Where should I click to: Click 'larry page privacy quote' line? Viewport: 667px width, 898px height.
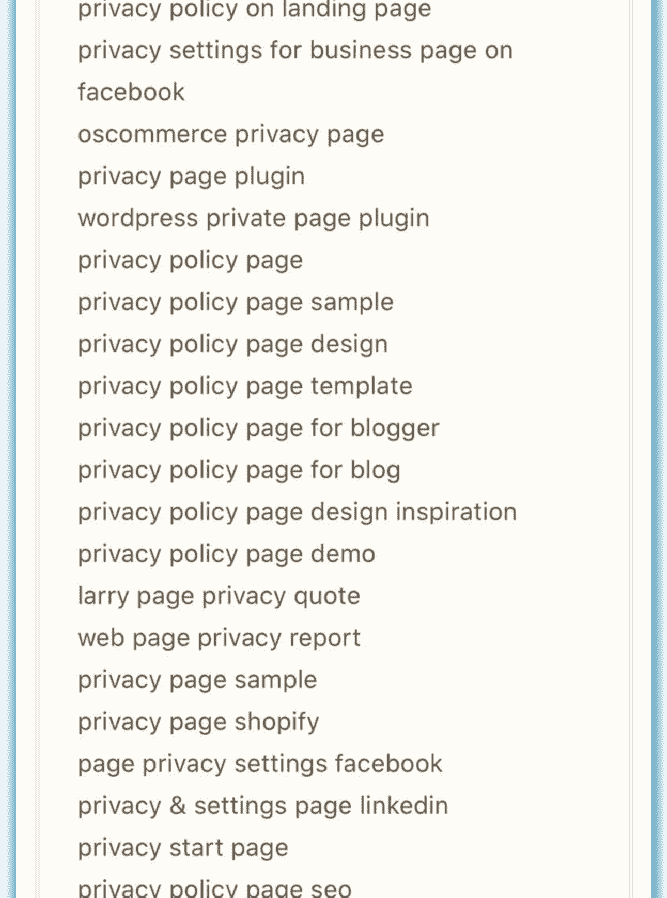(219, 596)
